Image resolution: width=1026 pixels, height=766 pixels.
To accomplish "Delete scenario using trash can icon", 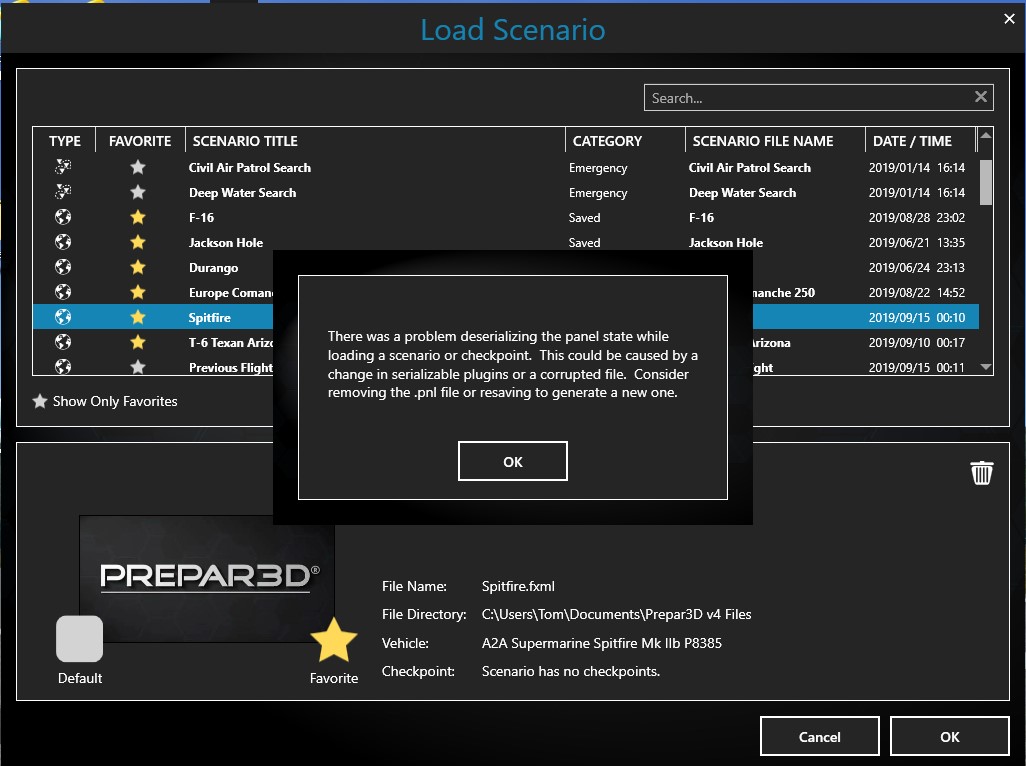I will pyautogui.click(x=981, y=472).
